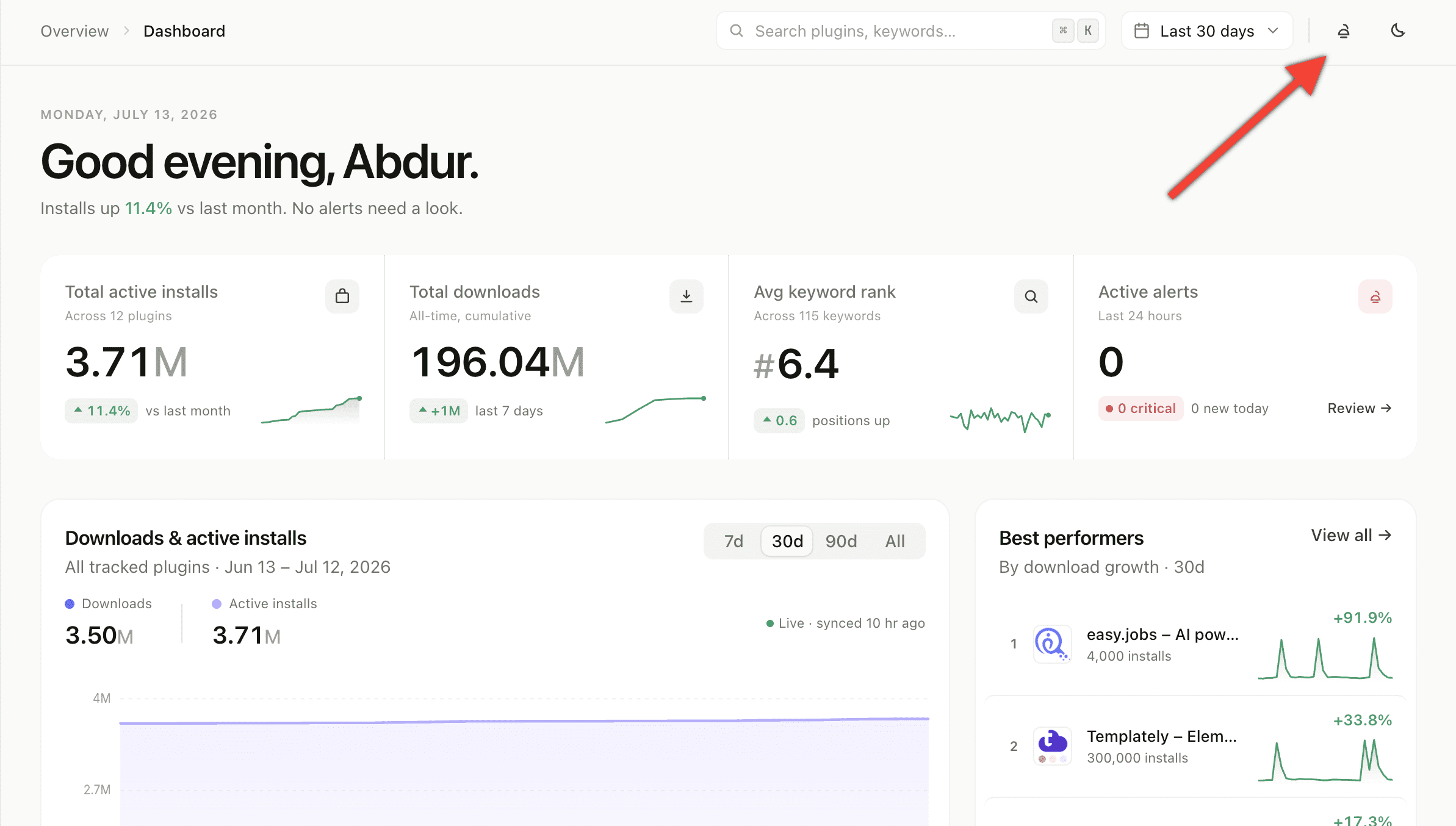
Task: Click the 11.4% growth badge on installs
Action: (101, 411)
